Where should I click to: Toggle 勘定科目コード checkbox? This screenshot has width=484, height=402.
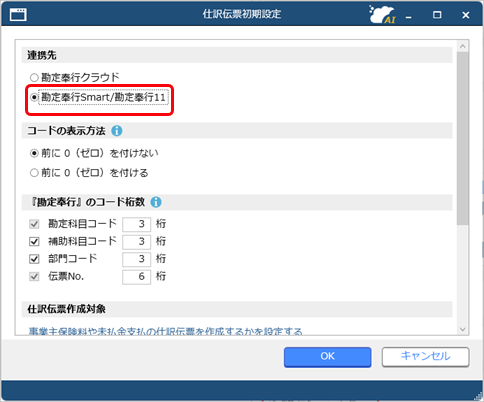pos(34,224)
